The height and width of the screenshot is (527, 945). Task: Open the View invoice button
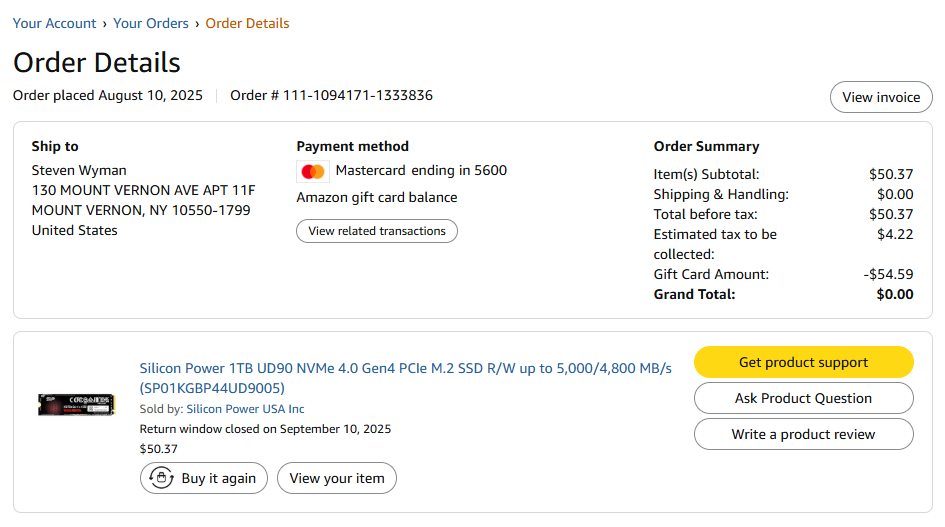coord(880,97)
